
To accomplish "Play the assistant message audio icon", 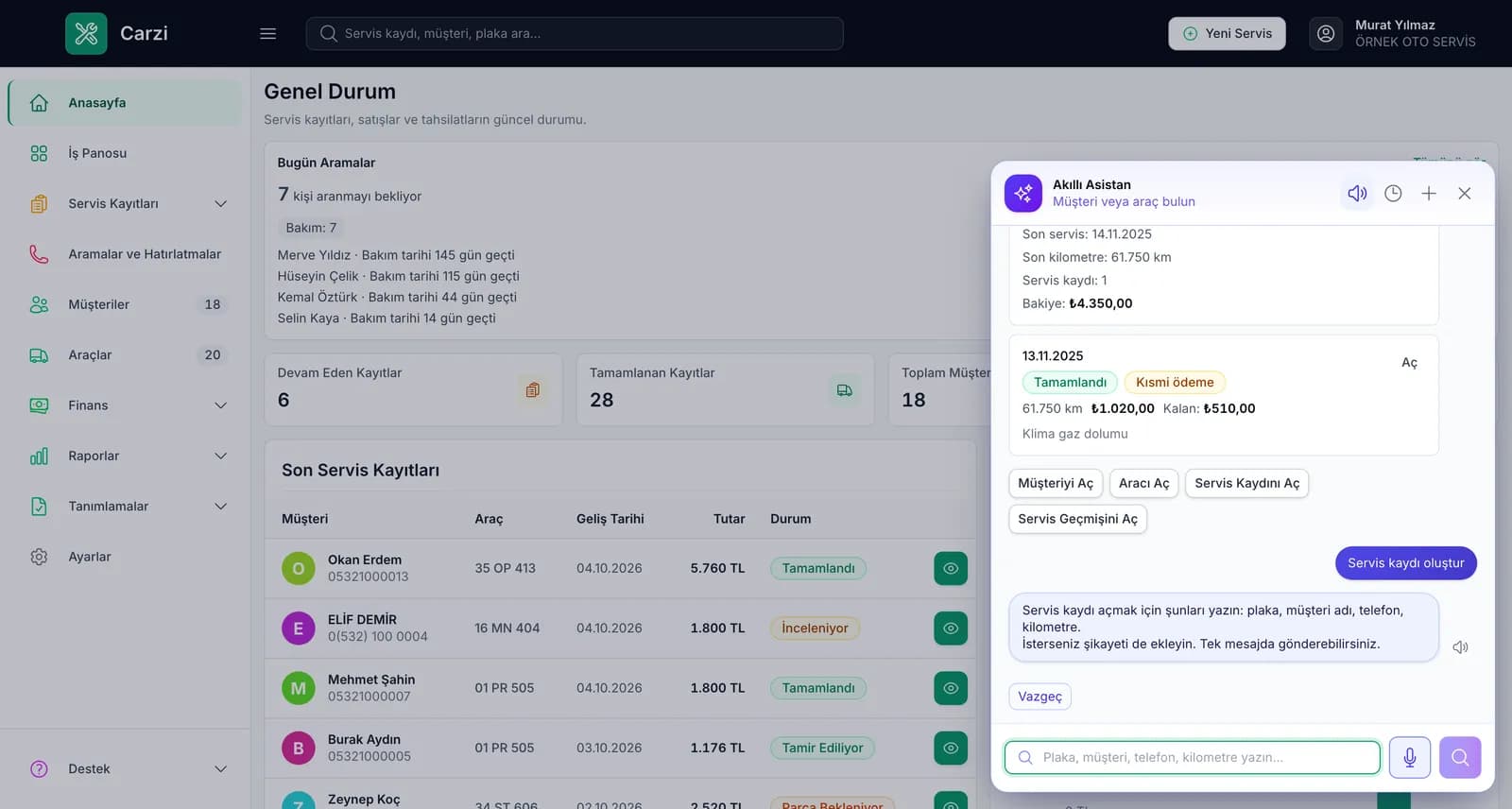I will (x=1460, y=647).
